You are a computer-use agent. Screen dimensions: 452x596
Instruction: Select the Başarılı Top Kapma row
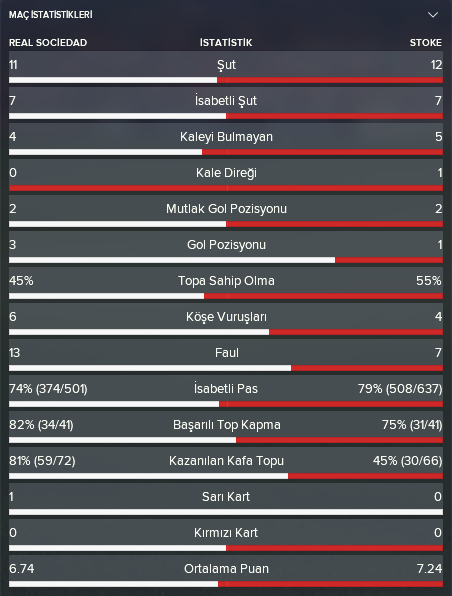coord(226,428)
